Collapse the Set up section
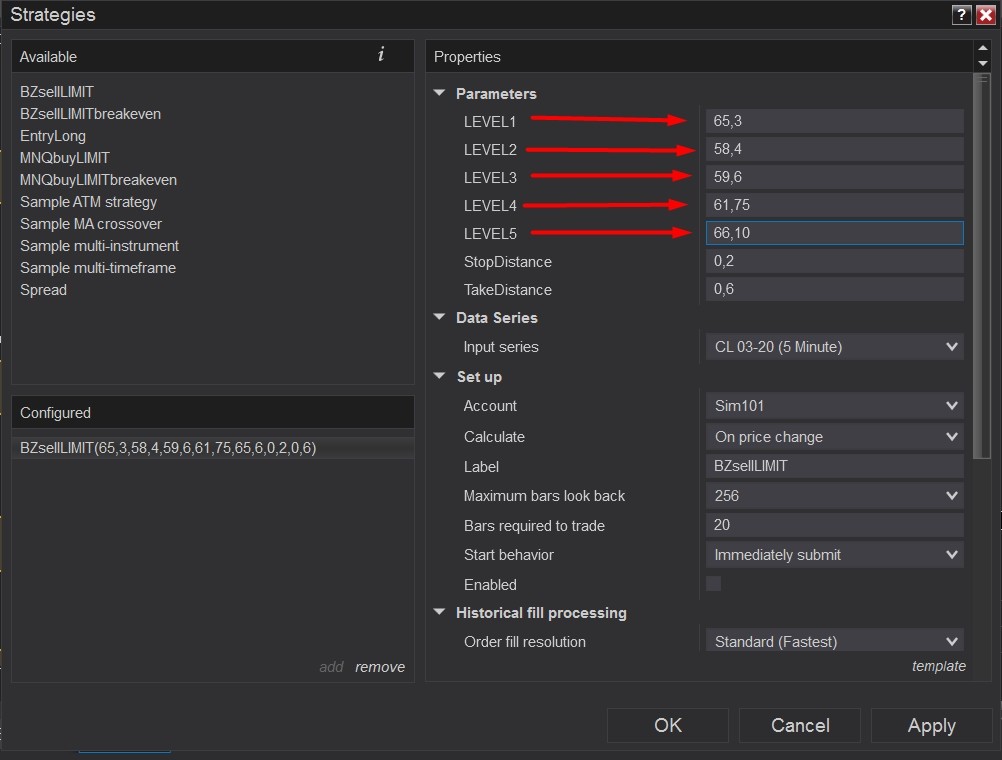 [x=439, y=376]
